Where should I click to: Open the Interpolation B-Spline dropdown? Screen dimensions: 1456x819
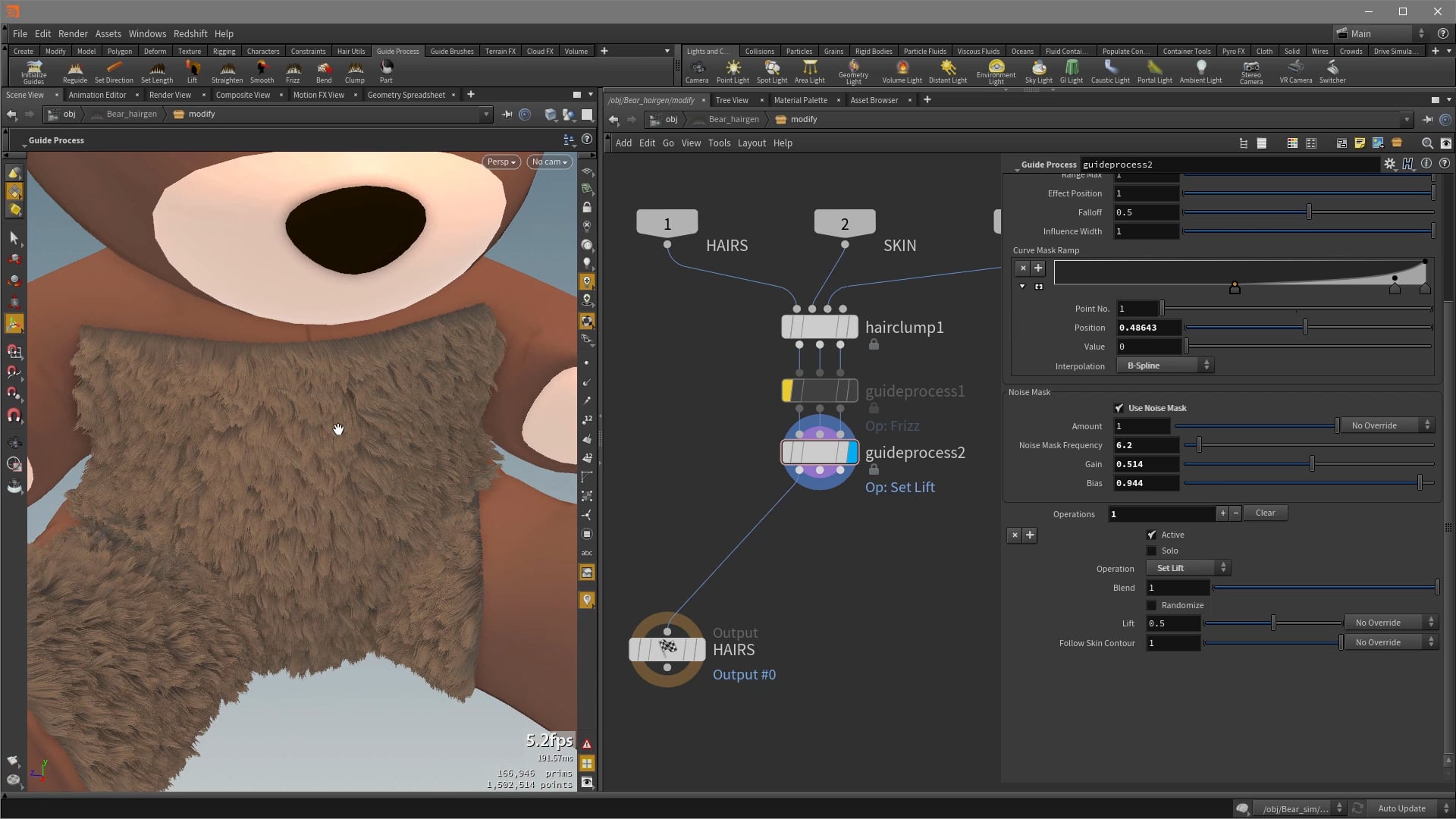point(1165,366)
